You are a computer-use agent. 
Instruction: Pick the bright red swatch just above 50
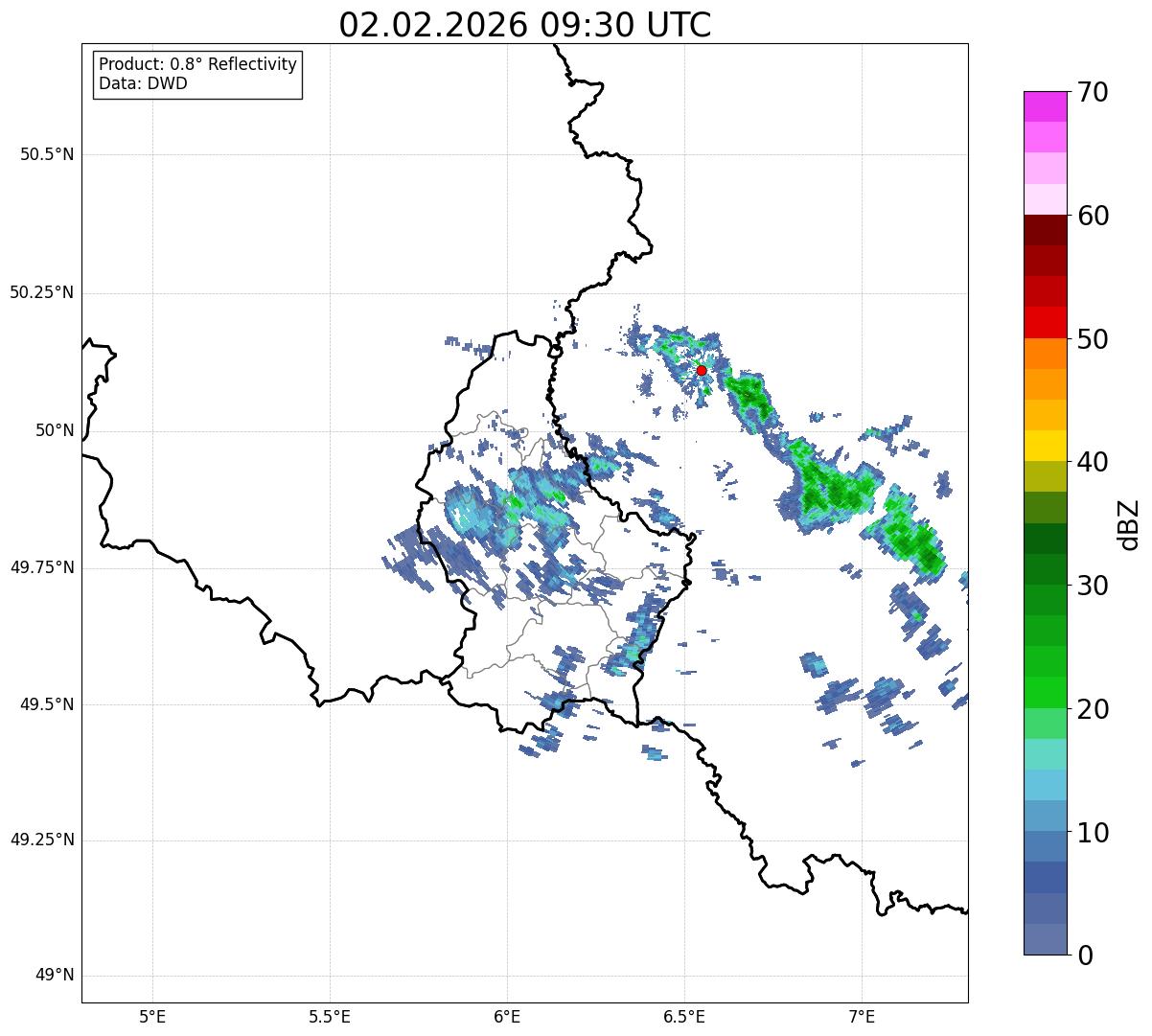(1045, 322)
